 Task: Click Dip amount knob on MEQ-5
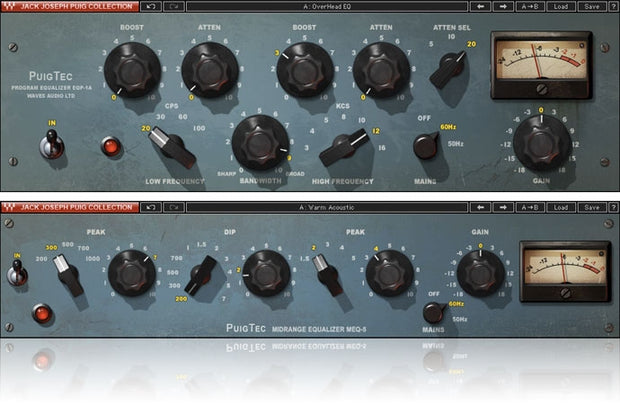click(266, 274)
